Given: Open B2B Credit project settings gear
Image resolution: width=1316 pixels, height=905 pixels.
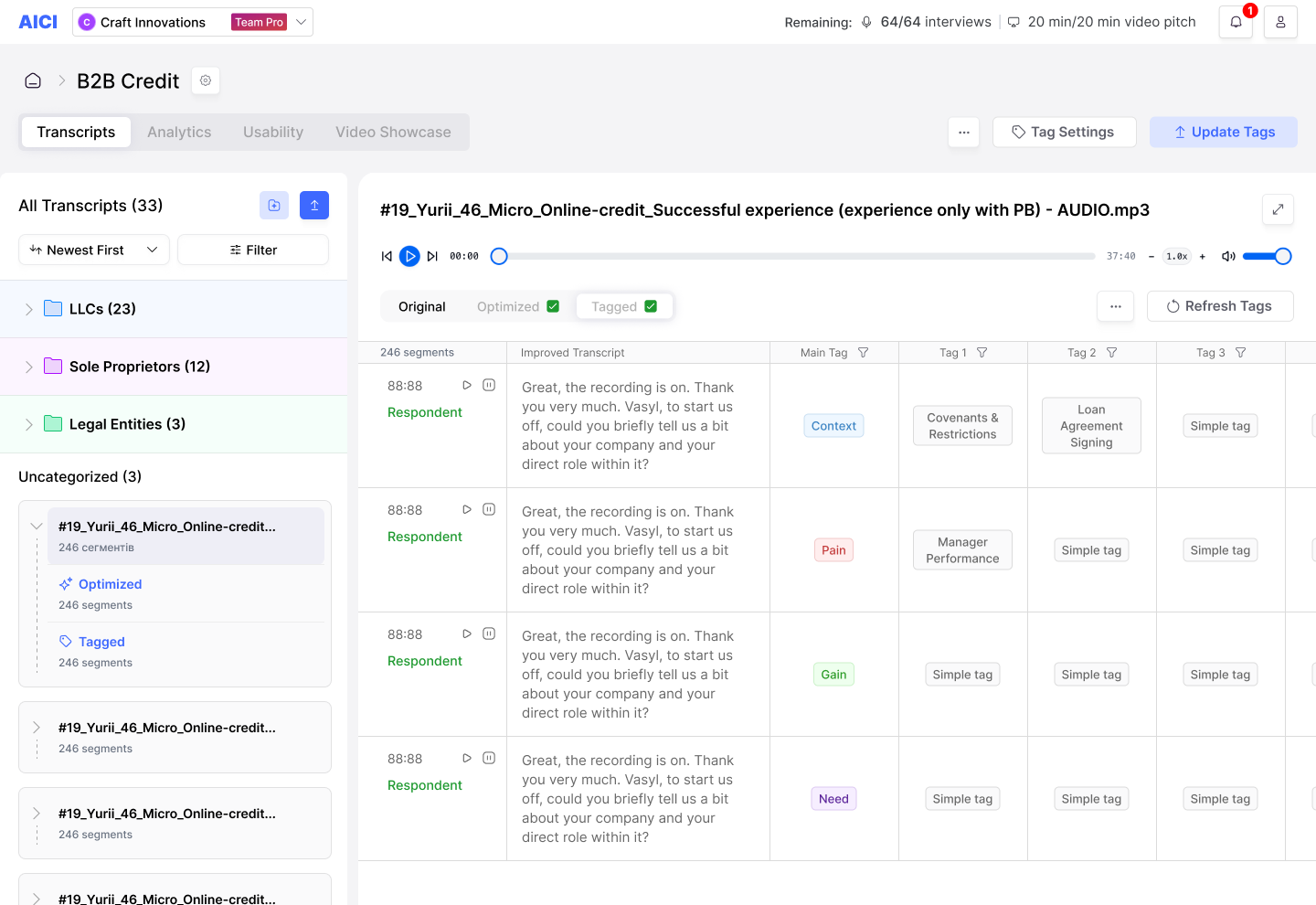Looking at the screenshot, I should (x=206, y=80).
